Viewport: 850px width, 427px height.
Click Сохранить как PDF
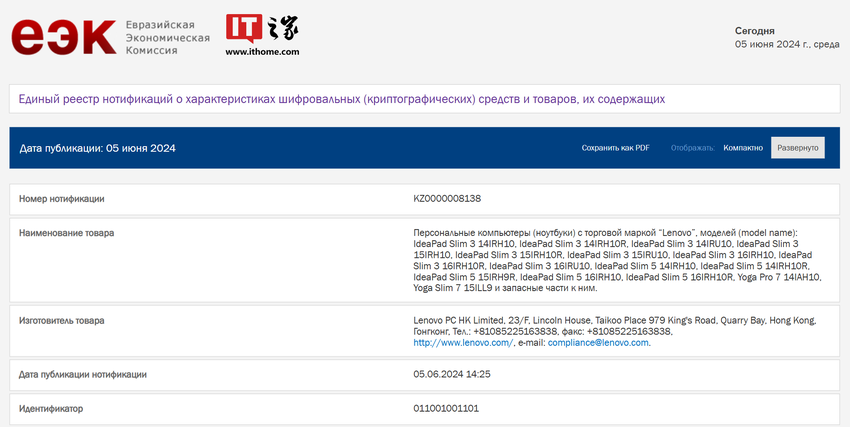click(615, 148)
